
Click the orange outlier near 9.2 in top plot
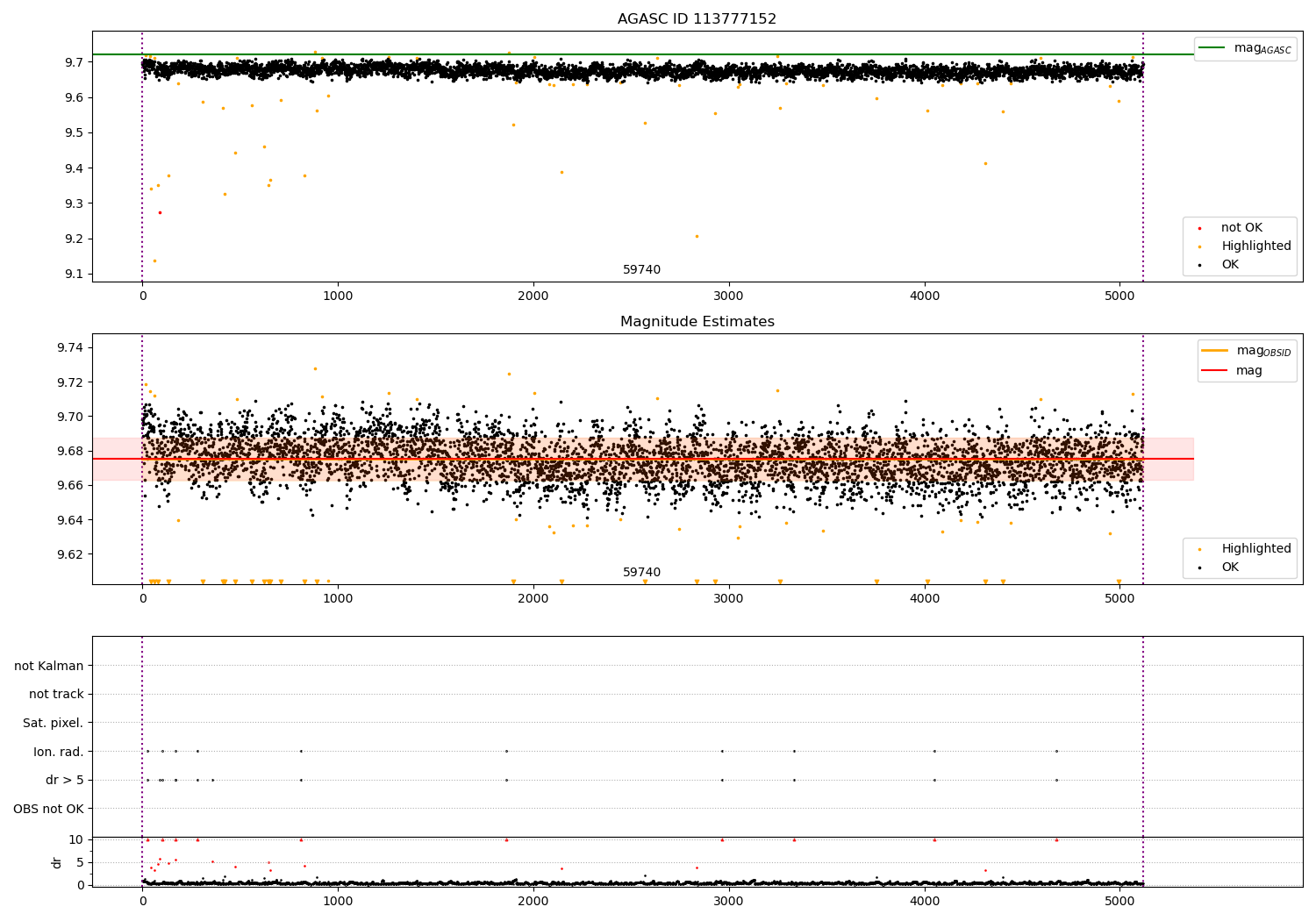(697, 236)
